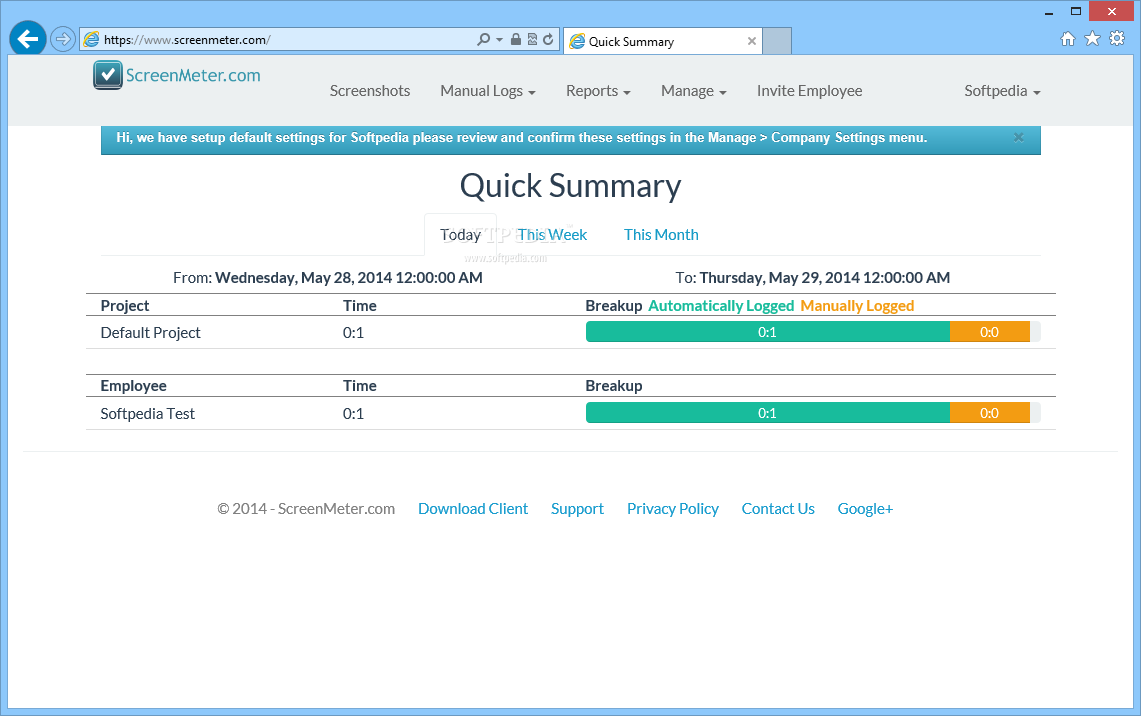Close the Quick Summary browser tab
Viewport: 1141px width, 716px height.
click(752, 41)
